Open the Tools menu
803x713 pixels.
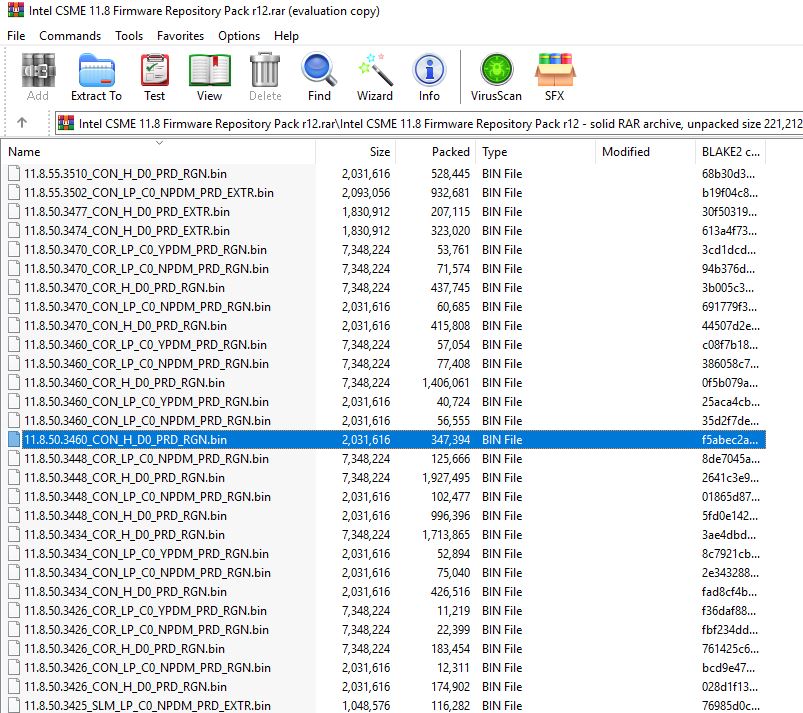(129, 36)
